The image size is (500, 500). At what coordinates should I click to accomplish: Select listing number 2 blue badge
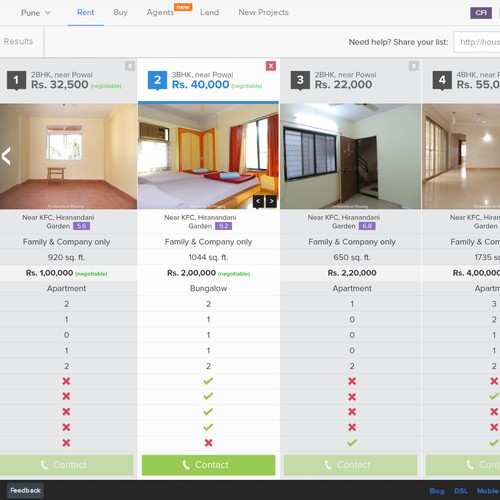pos(157,80)
